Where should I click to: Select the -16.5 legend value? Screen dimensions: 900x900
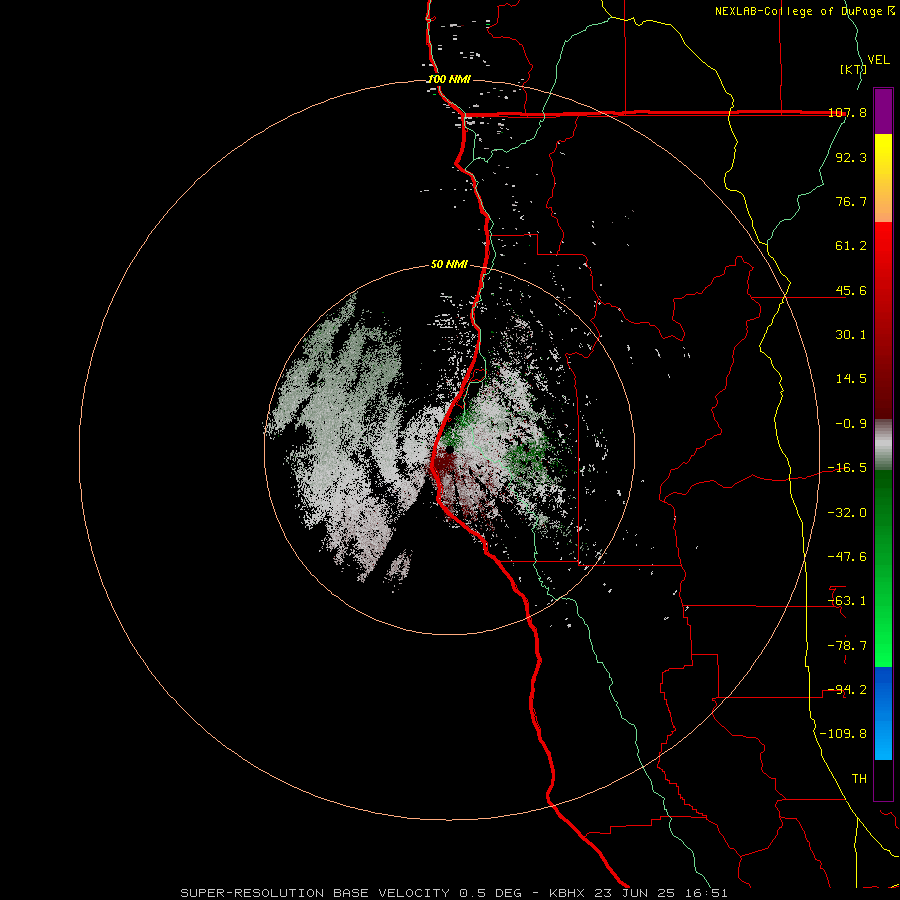[847, 468]
